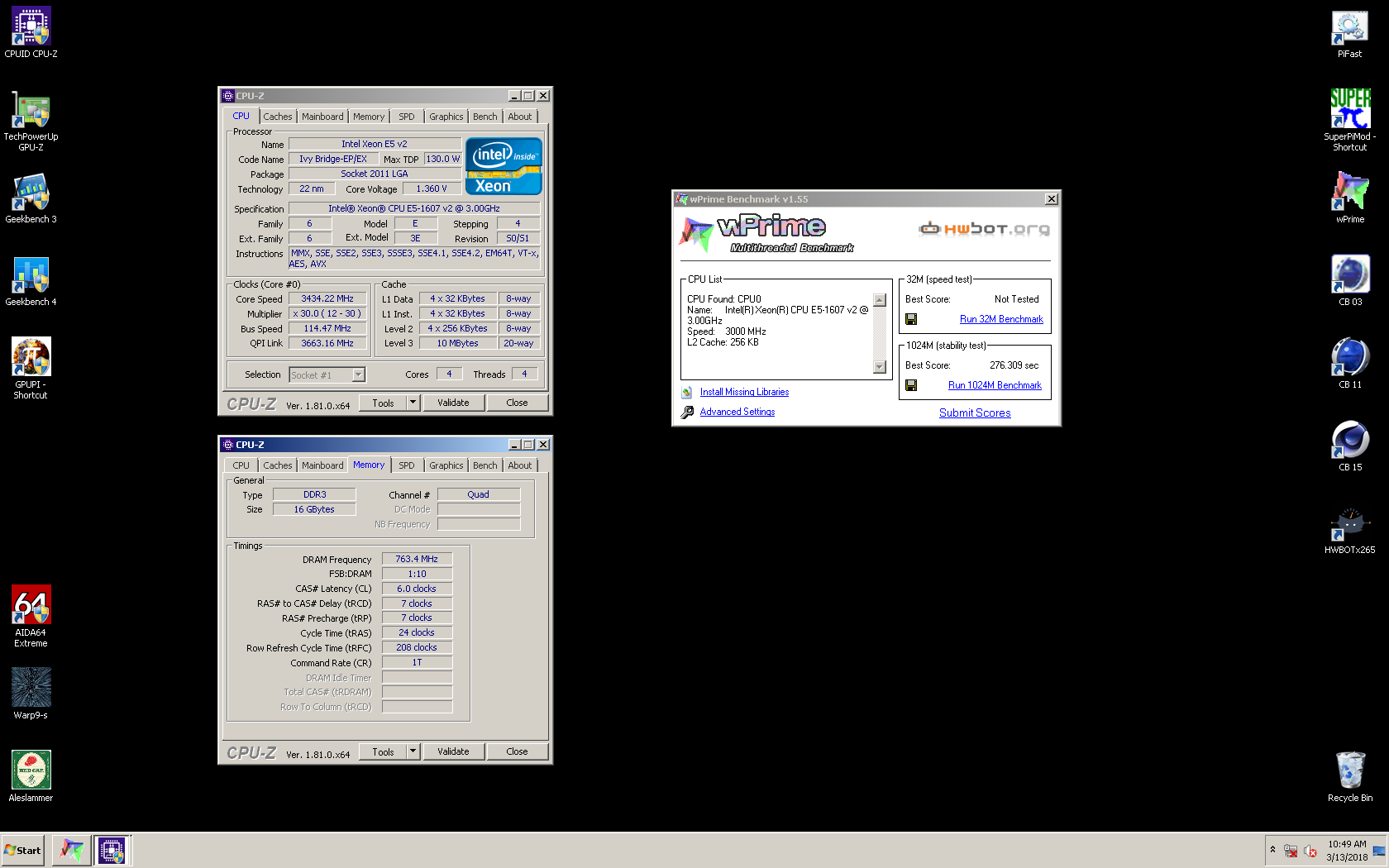Open CB 03 Cinebench icon
1389x868 pixels.
pyautogui.click(x=1350, y=281)
